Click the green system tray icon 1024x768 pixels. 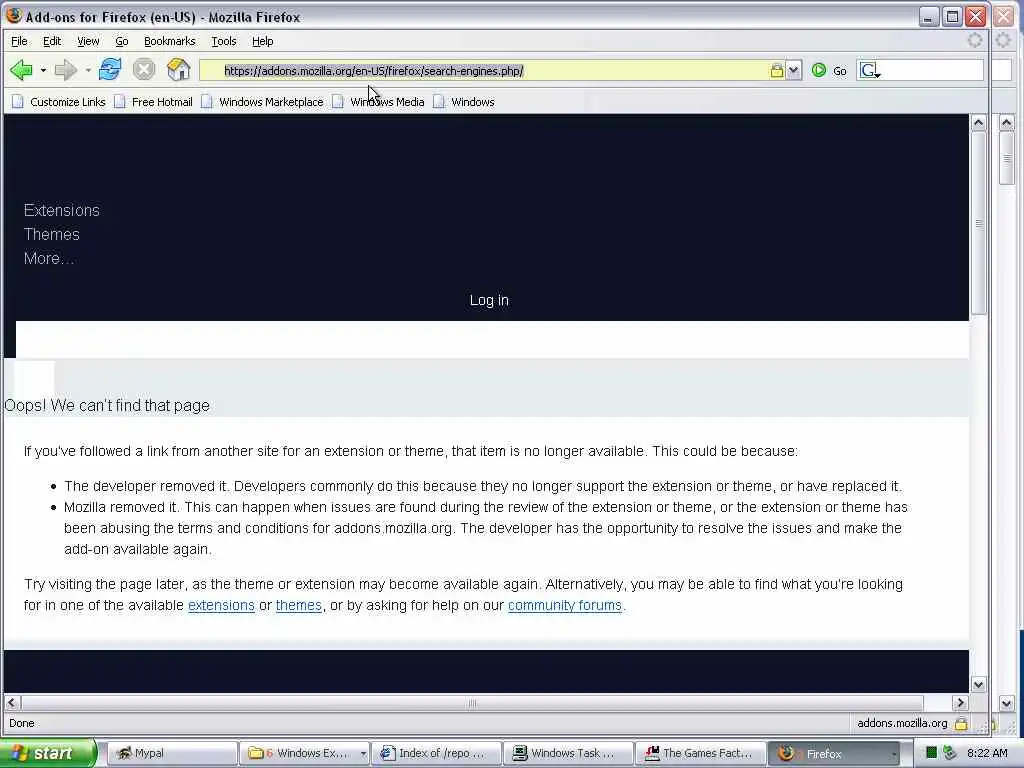click(931, 753)
